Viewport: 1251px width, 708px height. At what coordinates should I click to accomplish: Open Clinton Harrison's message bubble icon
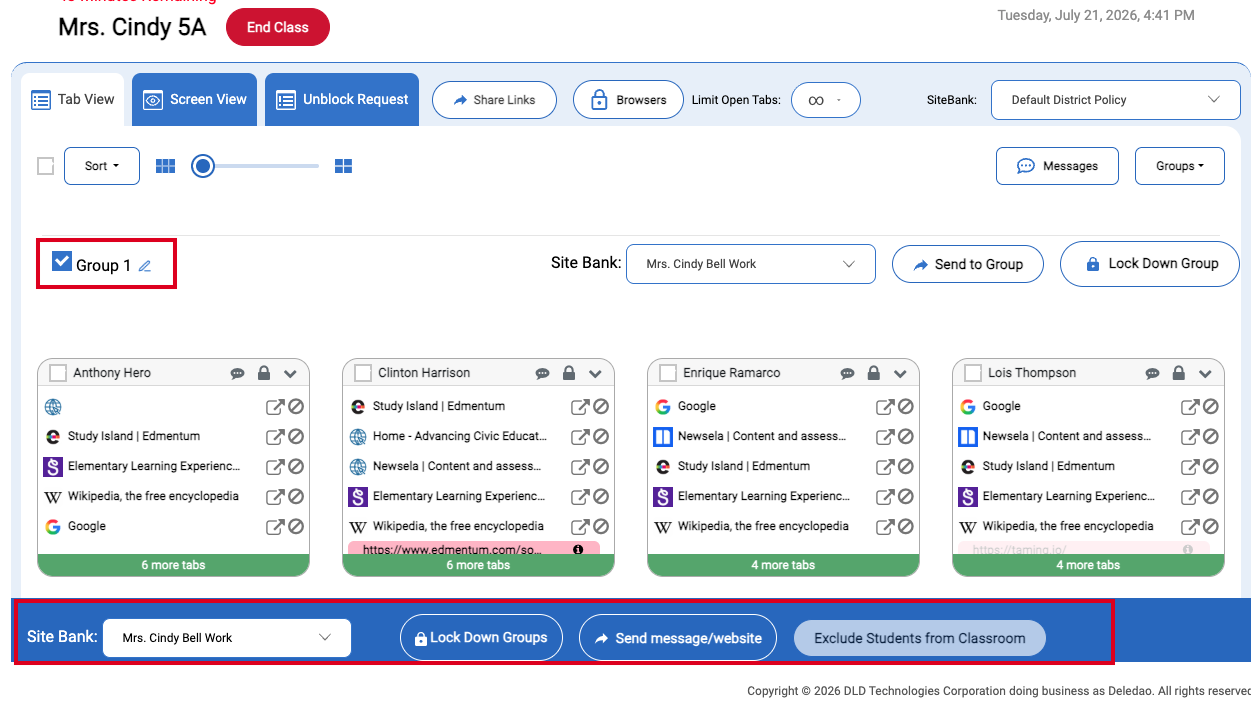pos(543,373)
